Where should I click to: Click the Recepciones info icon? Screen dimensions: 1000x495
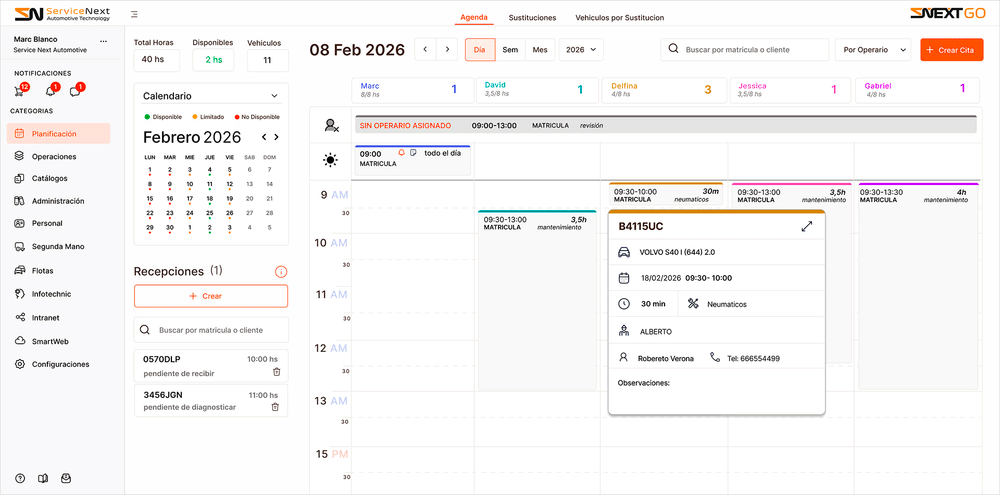click(x=281, y=272)
